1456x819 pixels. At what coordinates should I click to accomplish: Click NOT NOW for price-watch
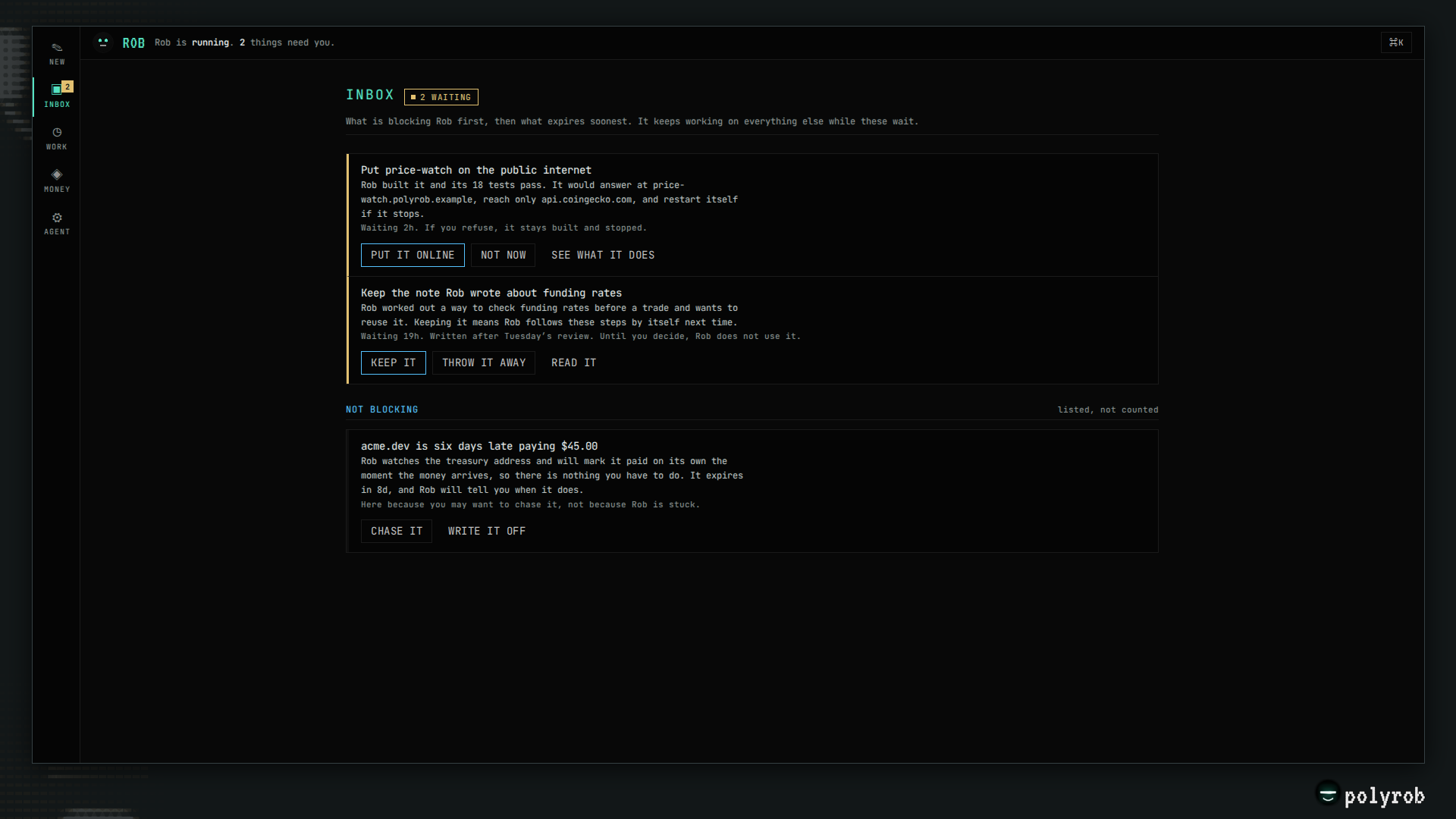(503, 255)
